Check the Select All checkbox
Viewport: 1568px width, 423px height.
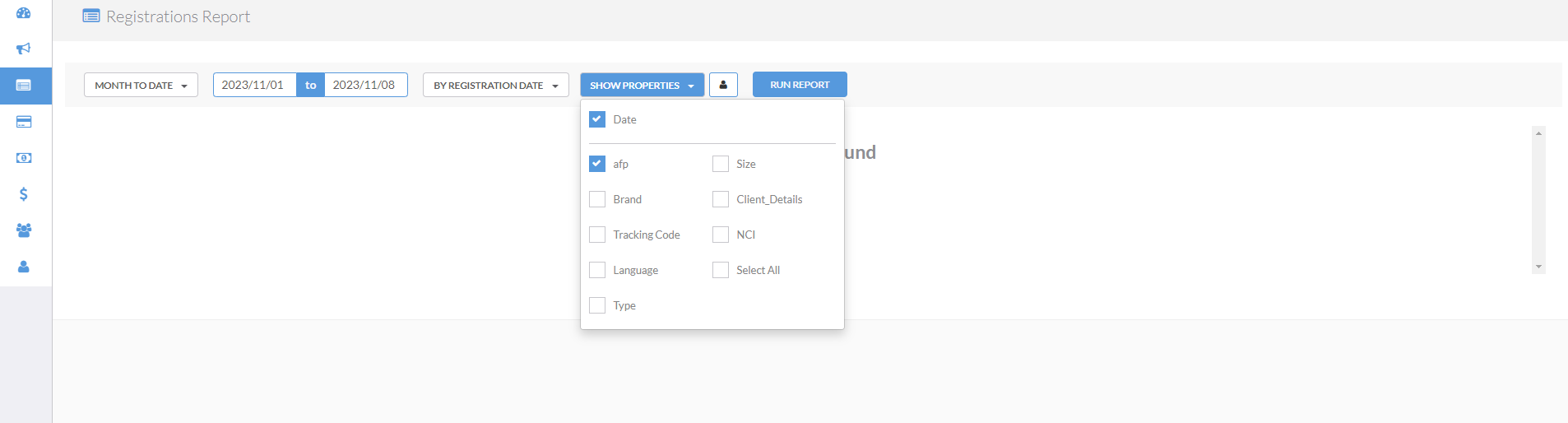[x=721, y=270]
